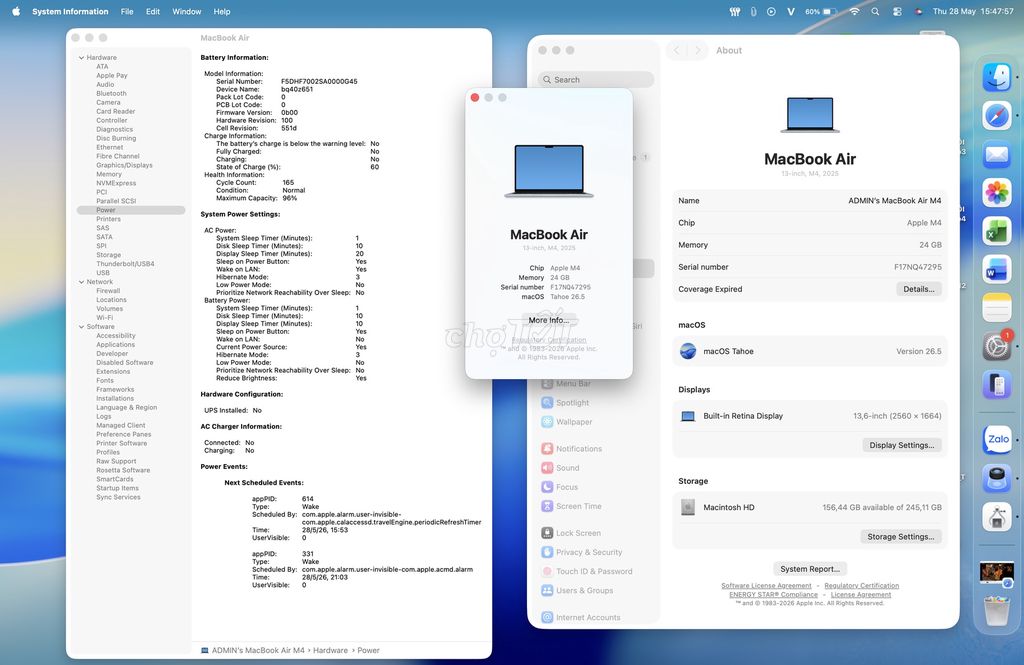Collapse the Hardware tree section
Image resolution: width=1024 pixels, height=665 pixels.
point(82,57)
